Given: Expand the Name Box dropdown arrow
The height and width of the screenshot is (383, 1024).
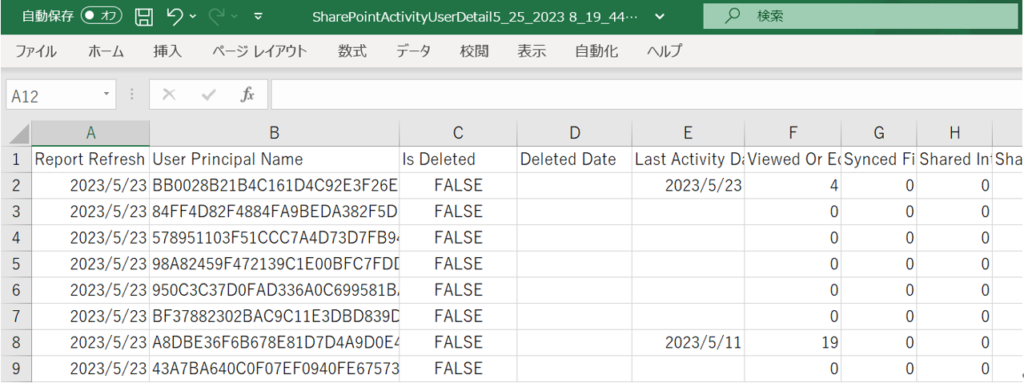Looking at the screenshot, I should (x=107, y=95).
